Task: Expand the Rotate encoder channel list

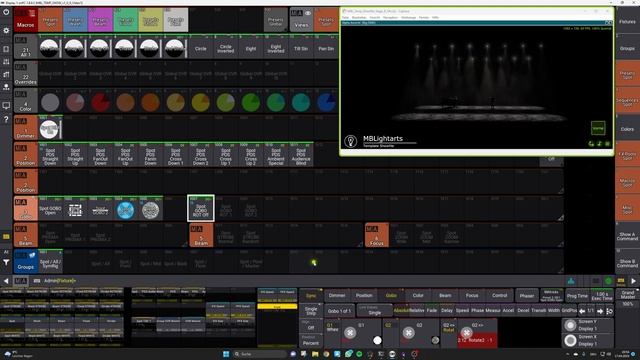Action: [x=449, y=333]
